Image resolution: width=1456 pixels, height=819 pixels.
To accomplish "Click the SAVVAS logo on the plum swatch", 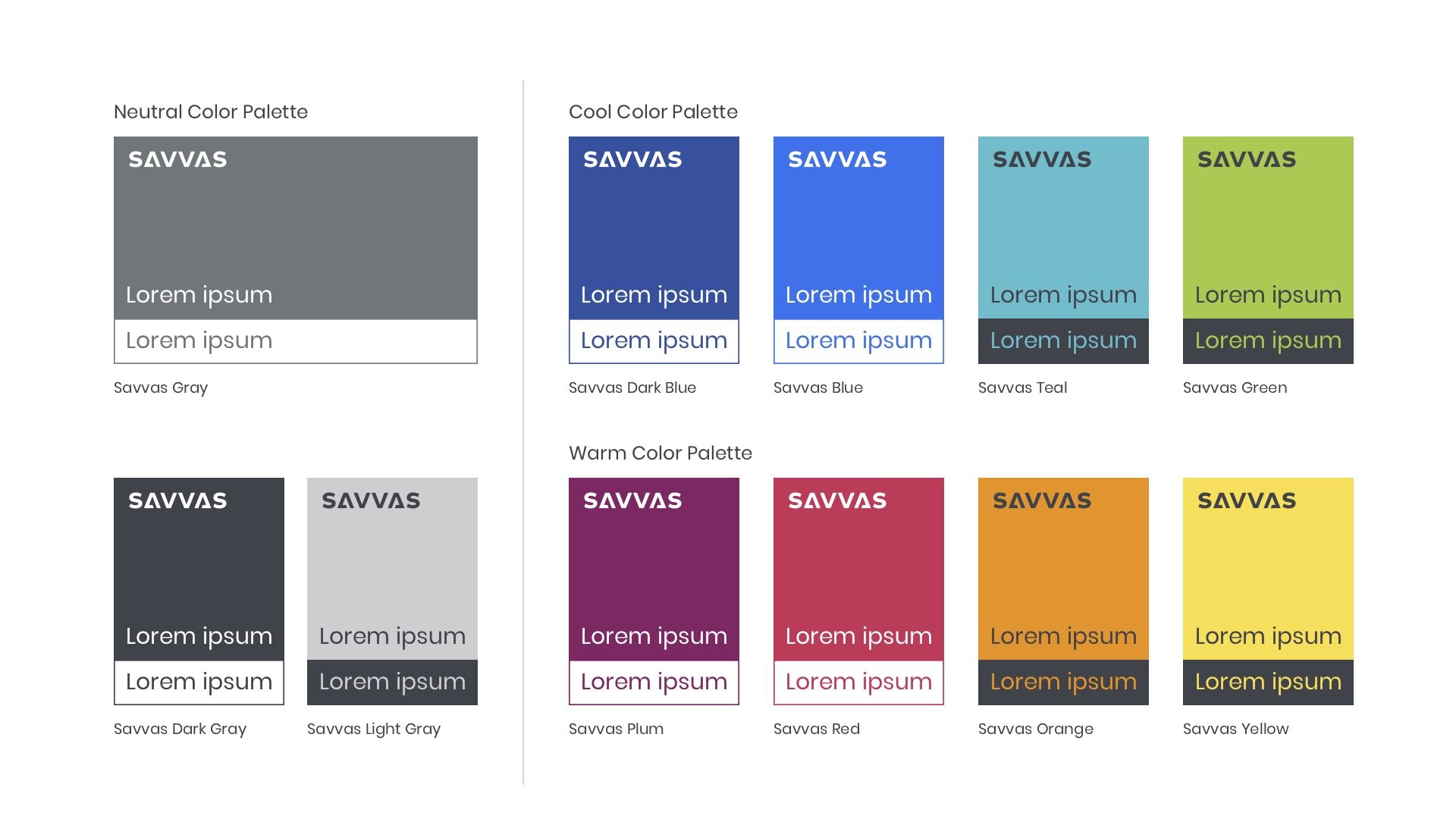I will pyautogui.click(x=632, y=500).
